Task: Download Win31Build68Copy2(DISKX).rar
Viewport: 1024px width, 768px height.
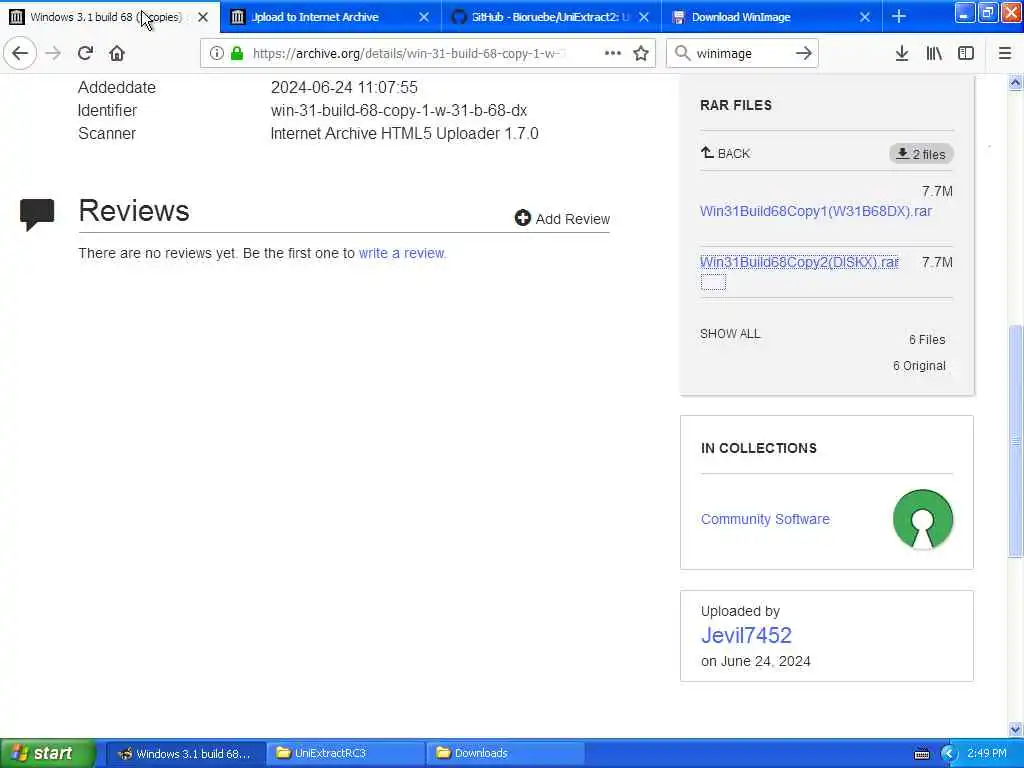Action: (x=799, y=262)
